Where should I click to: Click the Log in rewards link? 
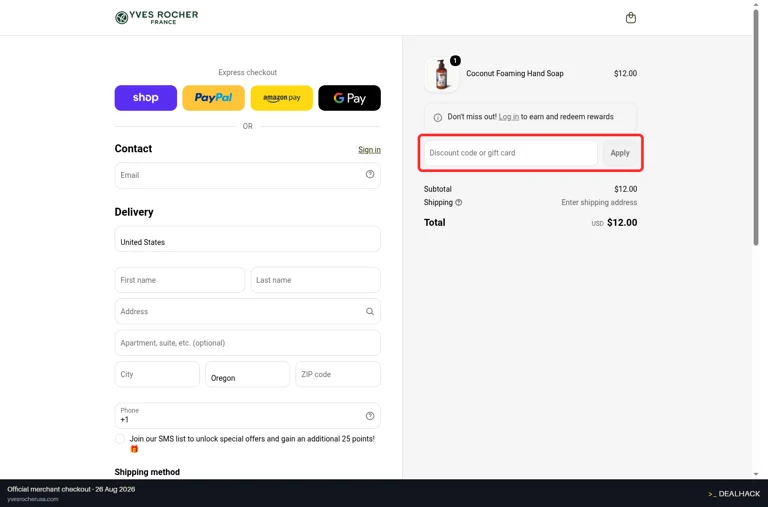tap(508, 117)
